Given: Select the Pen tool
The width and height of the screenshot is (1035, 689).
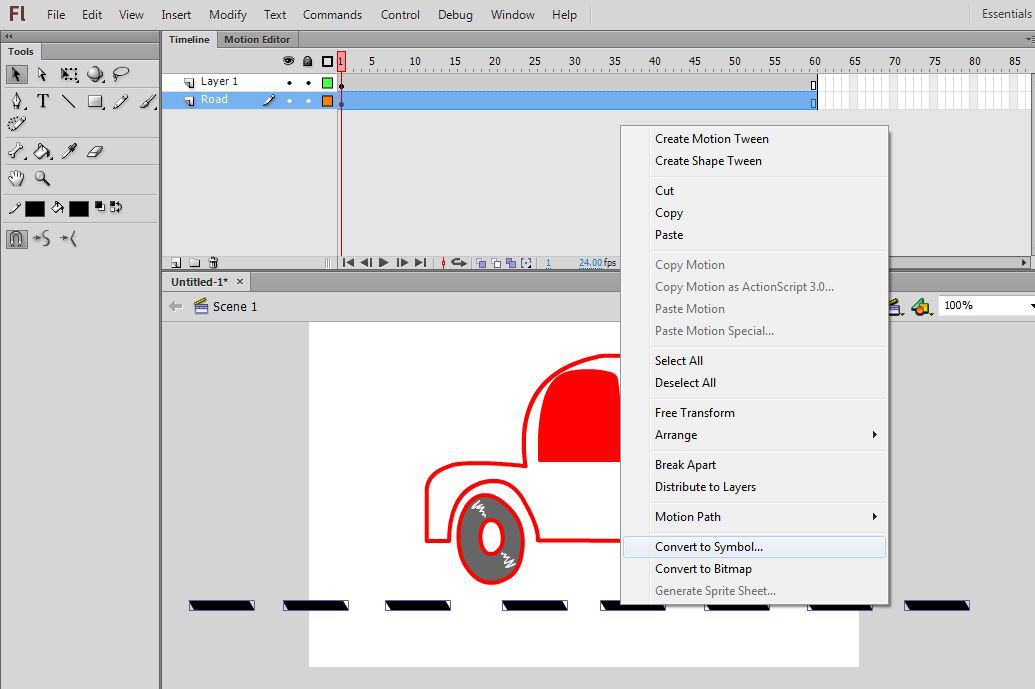Looking at the screenshot, I should click(x=17, y=101).
